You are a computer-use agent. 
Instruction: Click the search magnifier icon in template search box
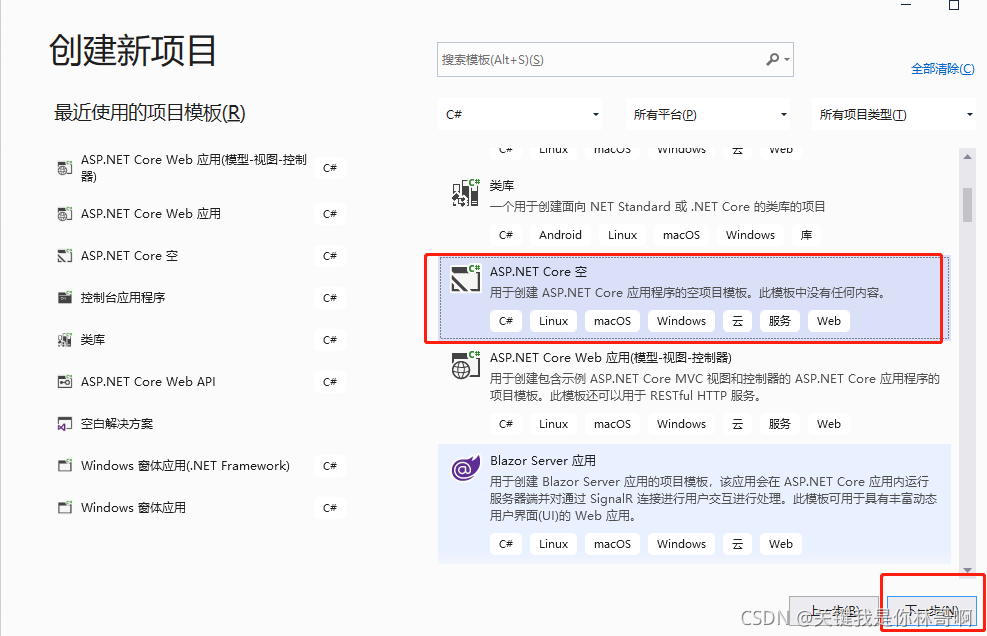coord(772,59)
